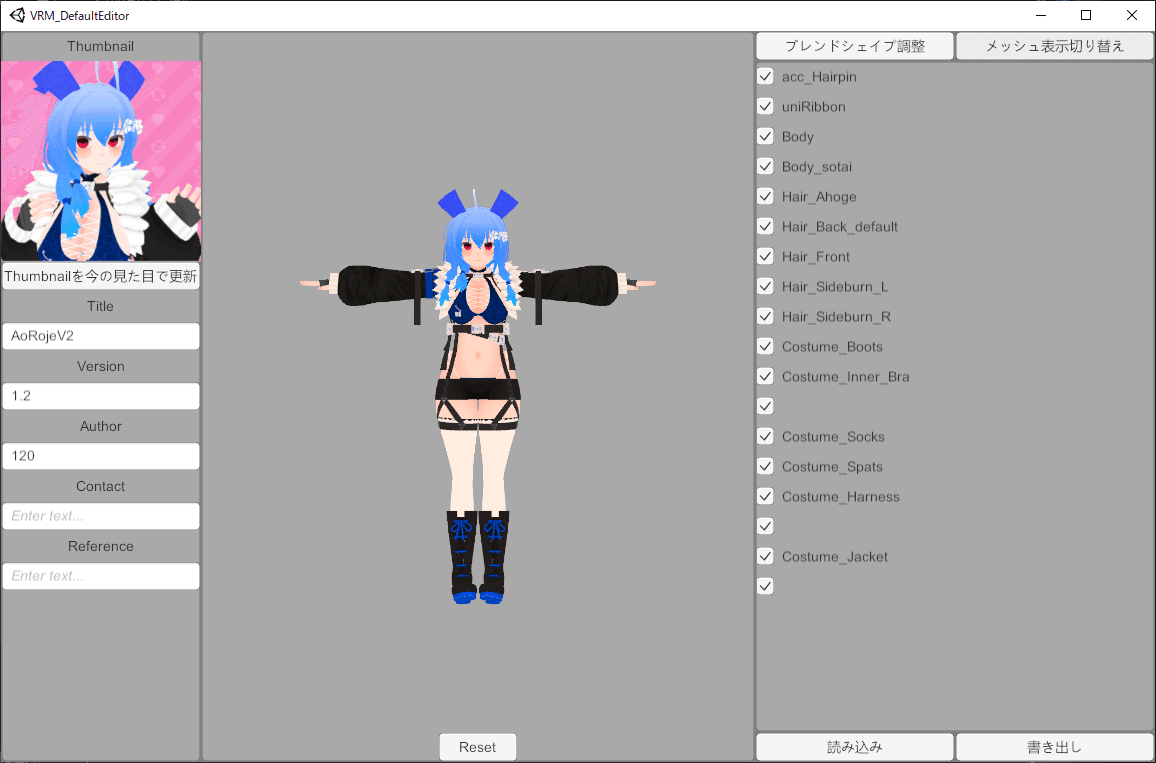The height and width of the screenshot is (763, 1156).
Task: Click the Body_sotai label text
Action: tap(817, 167)
